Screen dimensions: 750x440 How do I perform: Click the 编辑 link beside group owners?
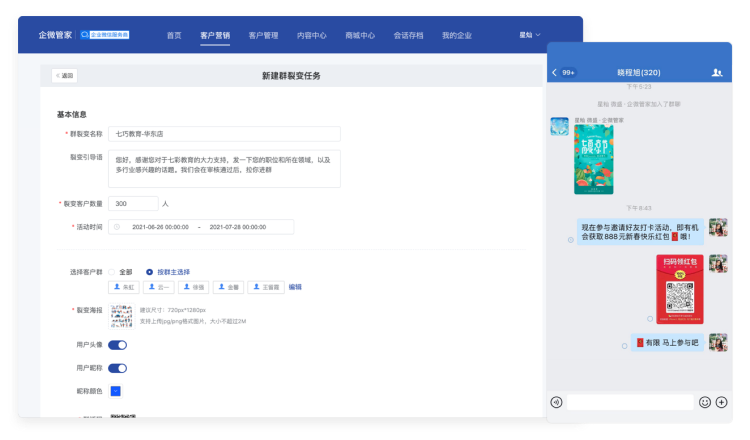click(x=295, y=287)
